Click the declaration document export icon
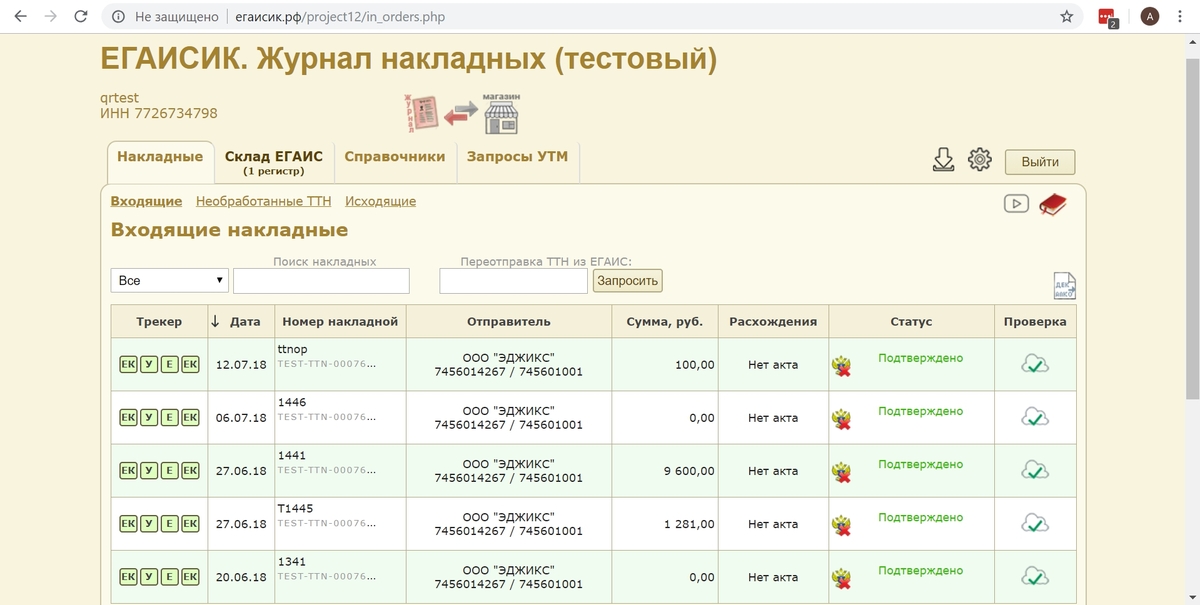This screenshot has width=1200, height=605. coord(1064,286)
